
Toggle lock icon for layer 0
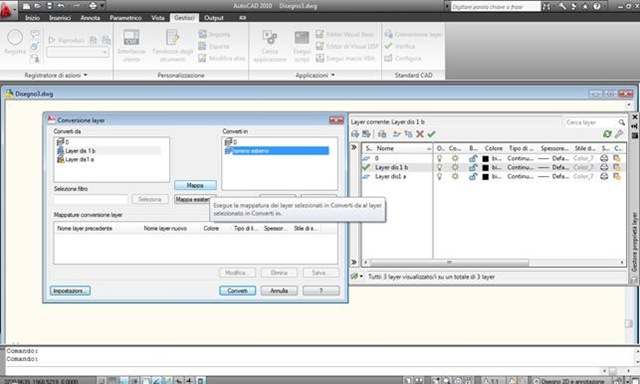[x=473, y=158]
